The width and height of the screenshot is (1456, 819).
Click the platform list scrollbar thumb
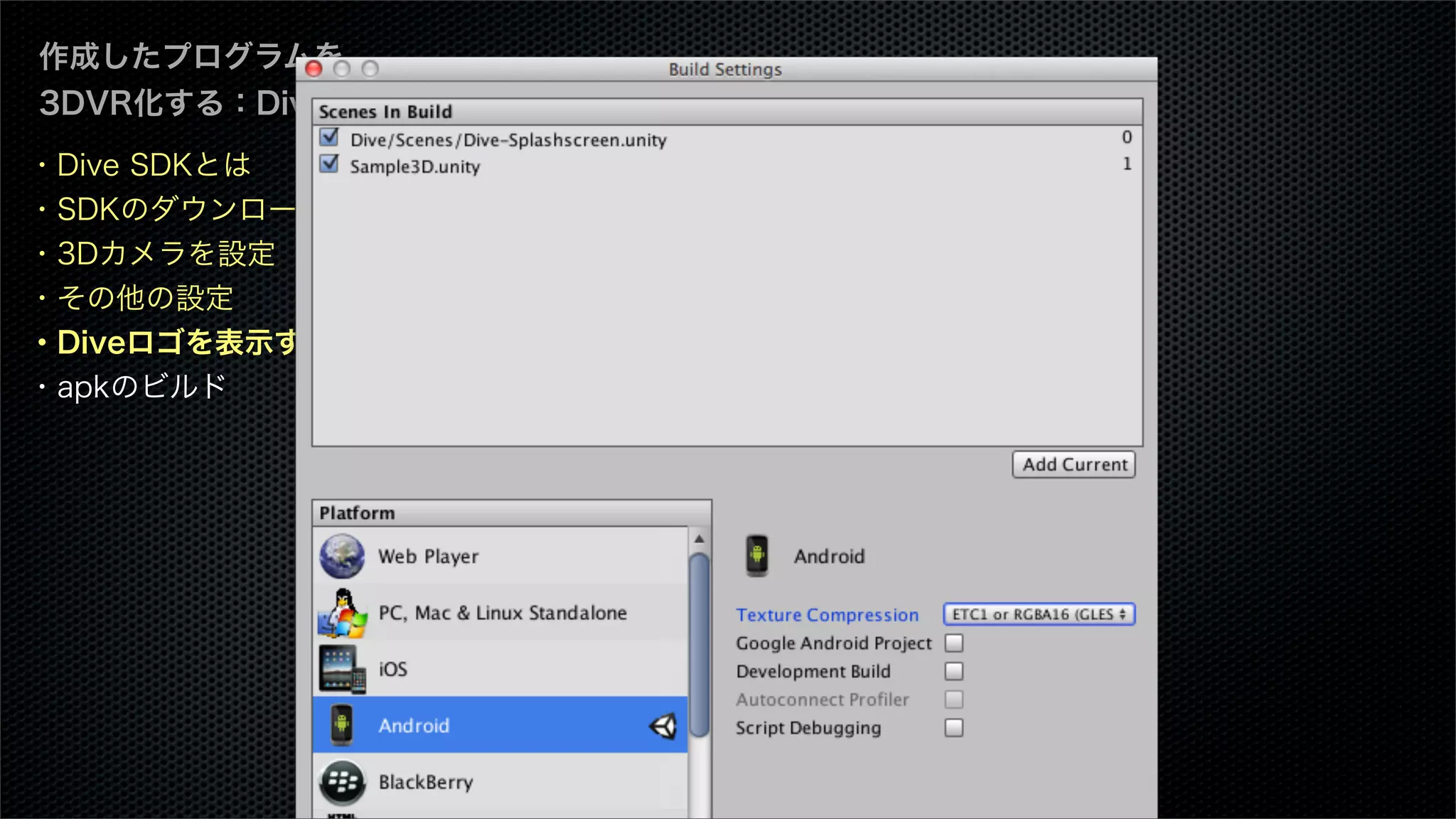coord(700,643)
